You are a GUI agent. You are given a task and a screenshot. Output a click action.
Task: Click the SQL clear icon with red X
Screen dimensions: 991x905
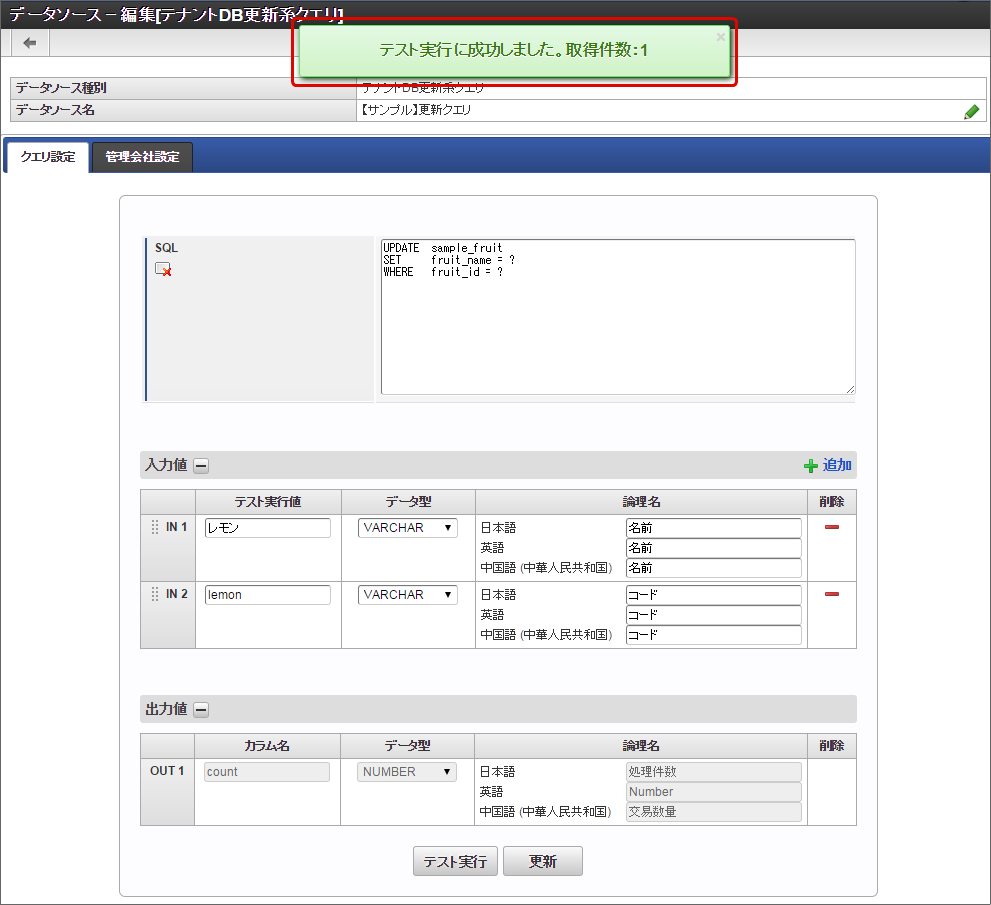[x=163, y=269]
